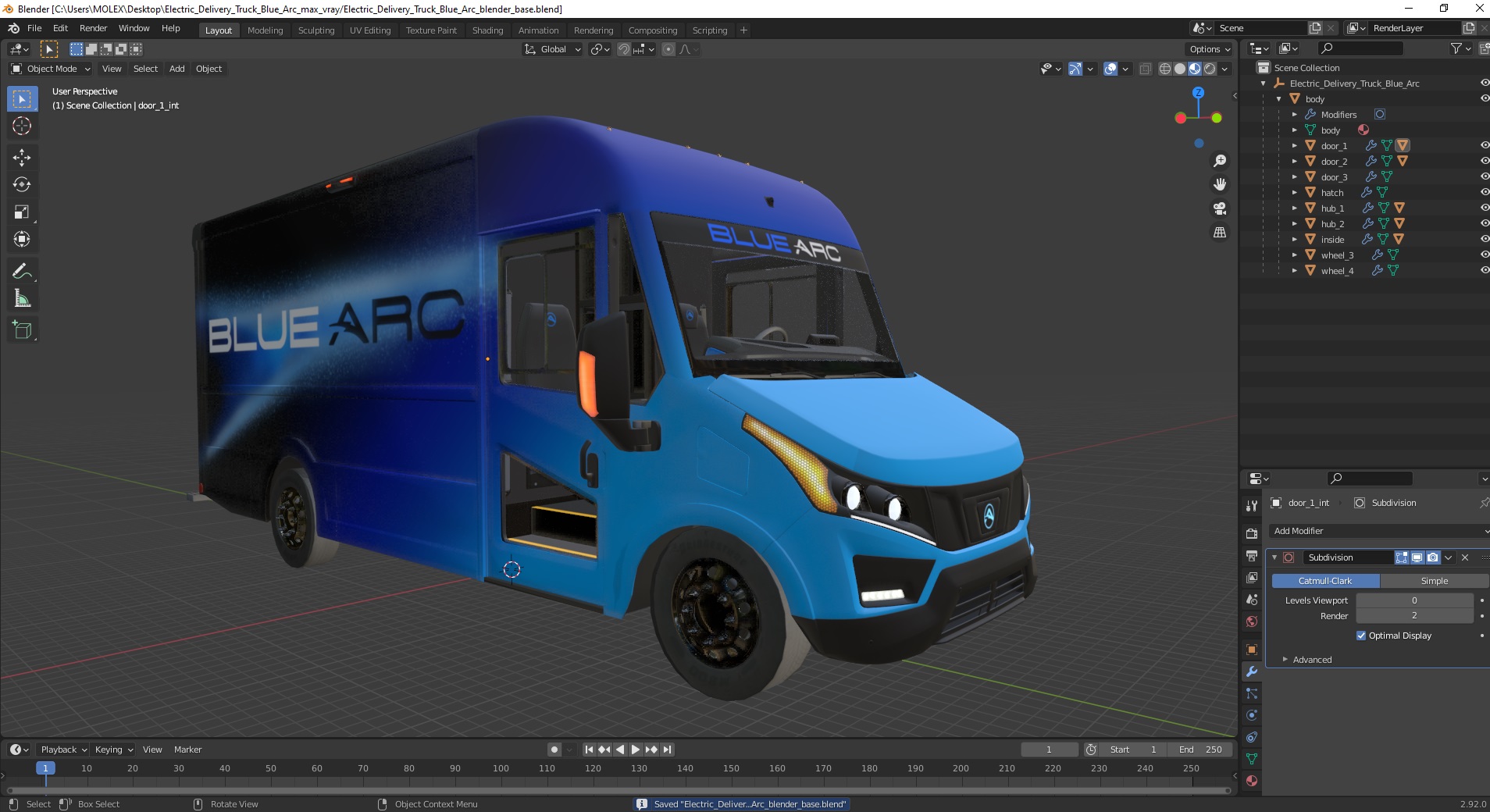Open the Physics properties tab
1490x812 pixels.
(x=1252, y=715)
